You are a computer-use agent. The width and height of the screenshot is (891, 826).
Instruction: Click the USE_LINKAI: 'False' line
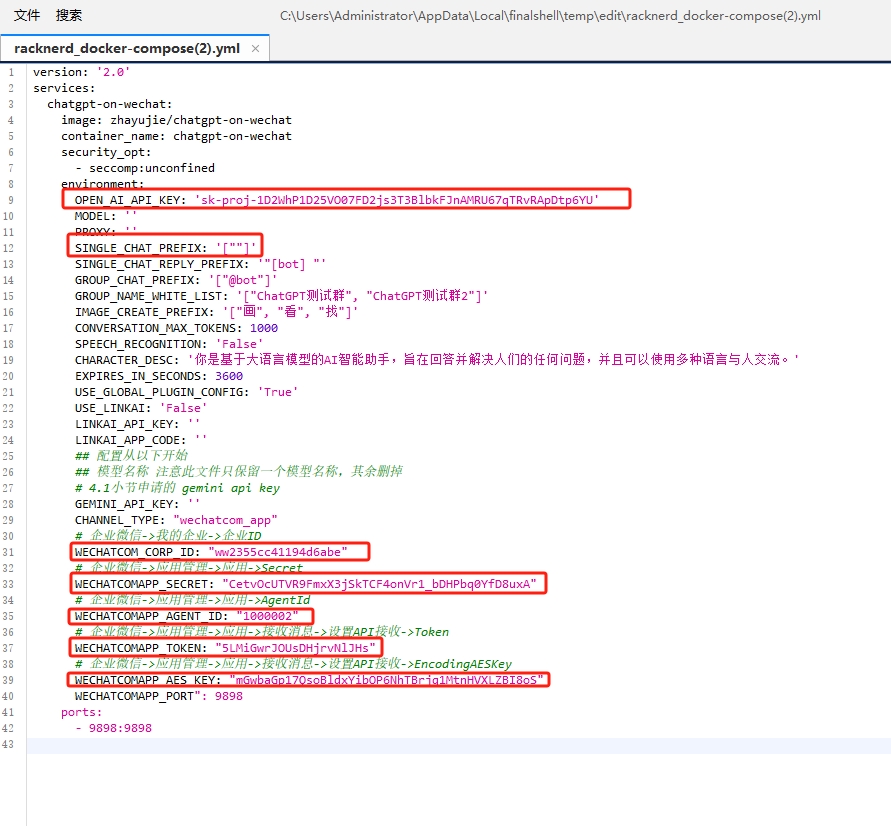(x=141, y=408)
